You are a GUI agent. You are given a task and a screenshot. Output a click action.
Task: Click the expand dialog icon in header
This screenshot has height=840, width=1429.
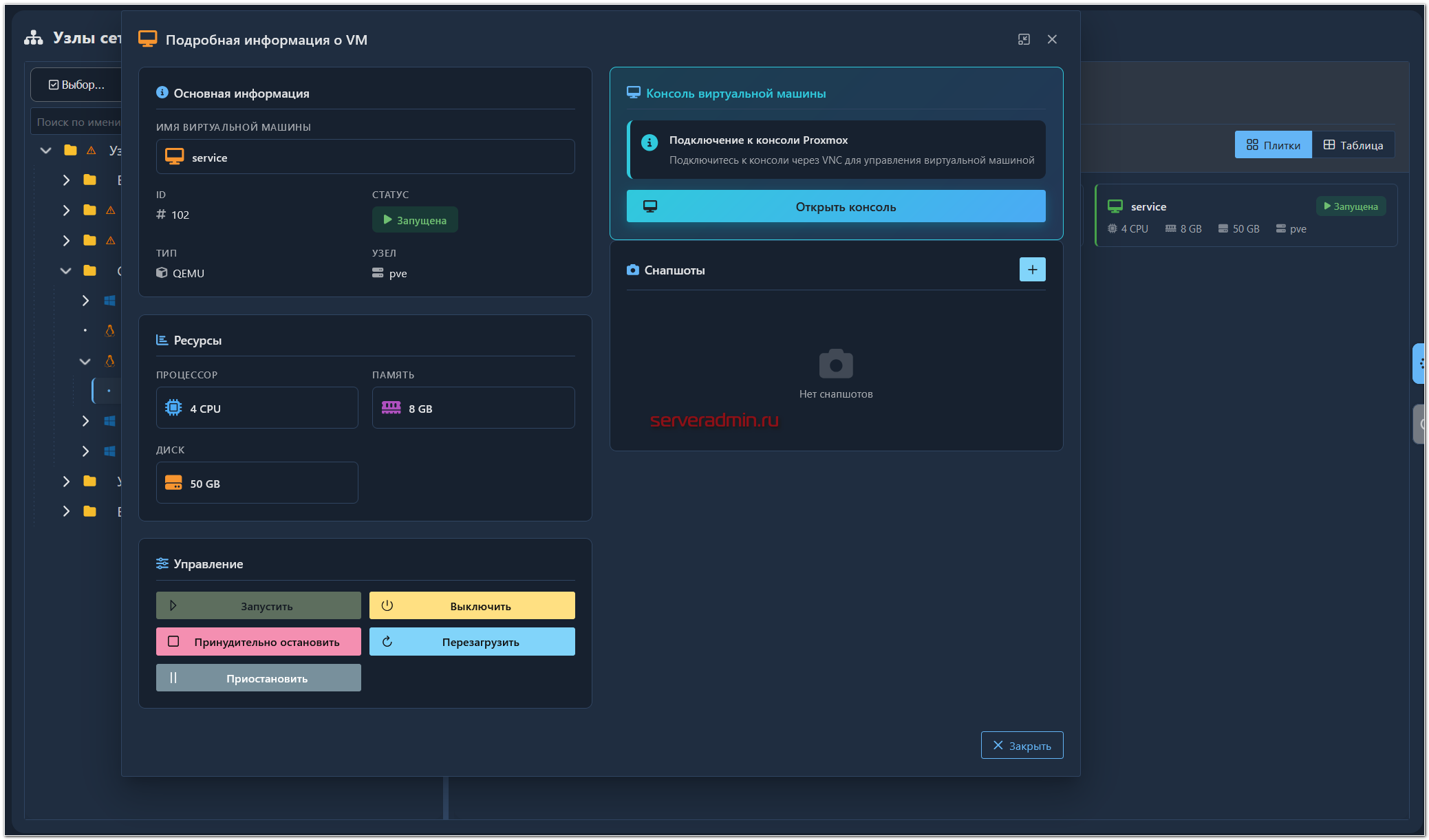tap(1023, 39)
